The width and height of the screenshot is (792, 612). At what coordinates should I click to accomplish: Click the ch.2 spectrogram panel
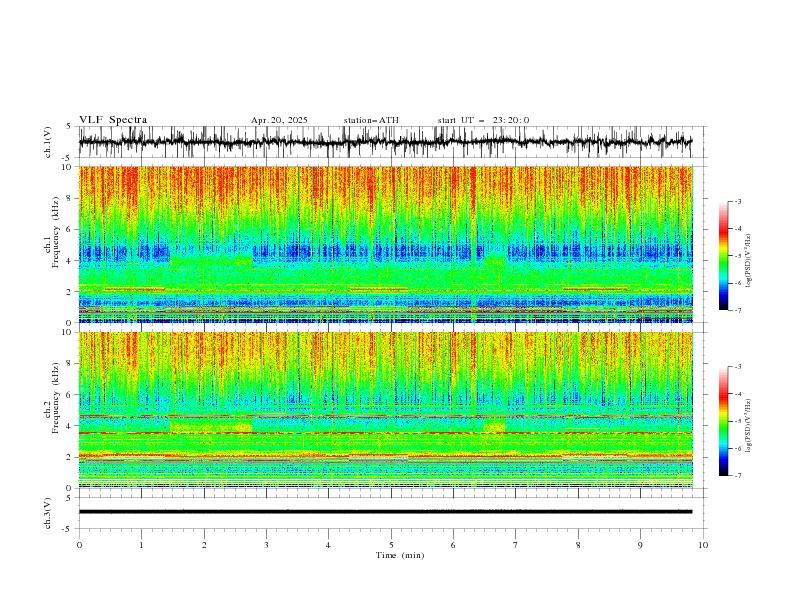385,410
